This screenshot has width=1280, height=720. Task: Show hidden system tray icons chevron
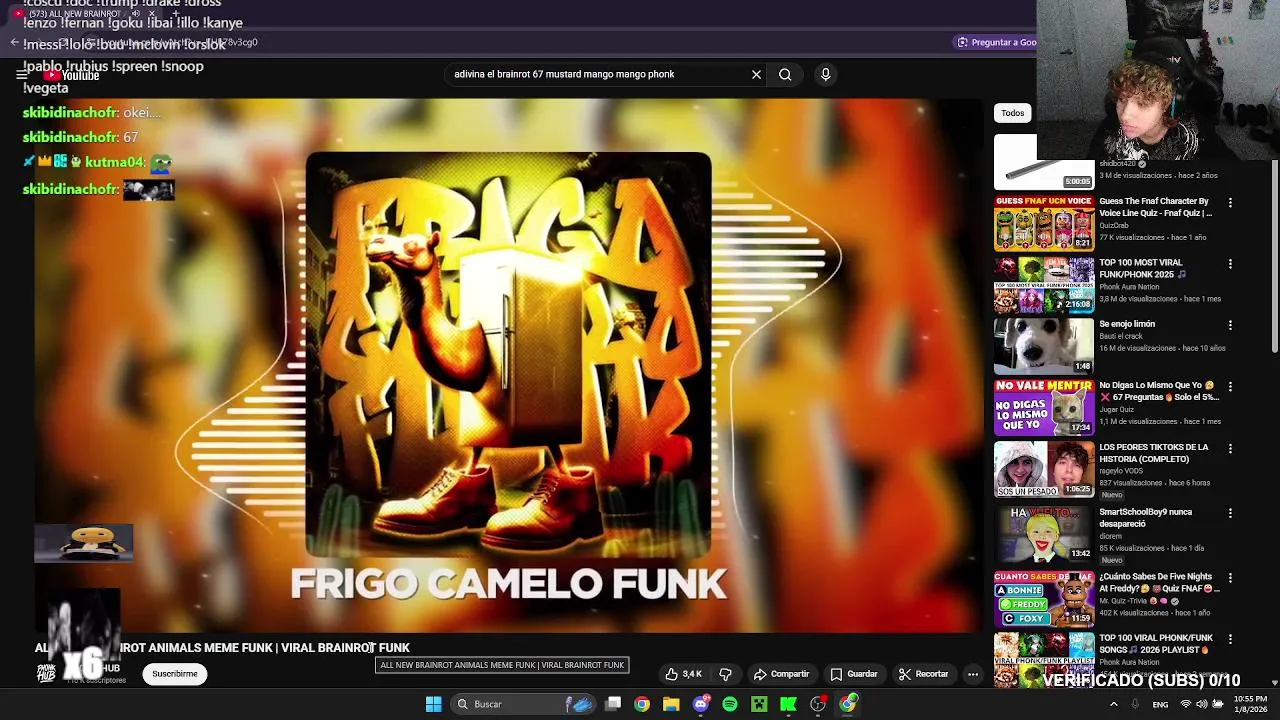click(x=1114, y=704)
